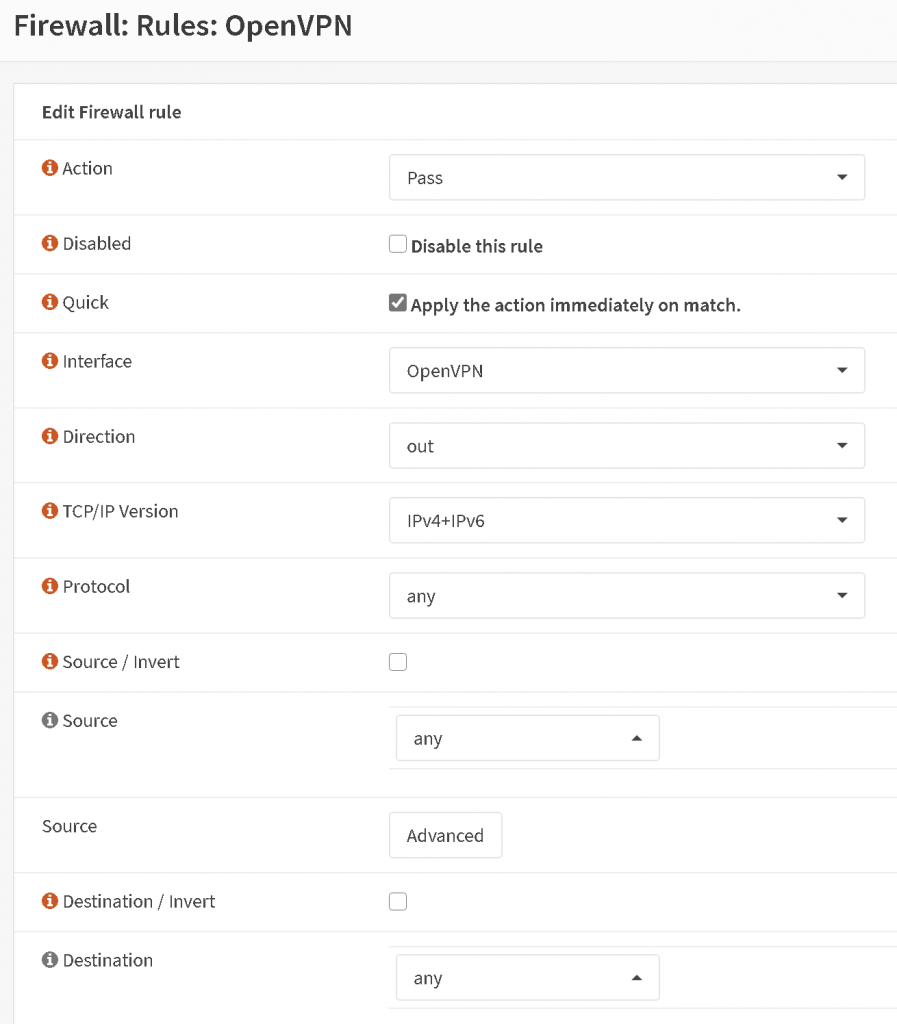Click the info icon next to Source
Viewport: 897px width, 1024px height.
click(48, 720)
